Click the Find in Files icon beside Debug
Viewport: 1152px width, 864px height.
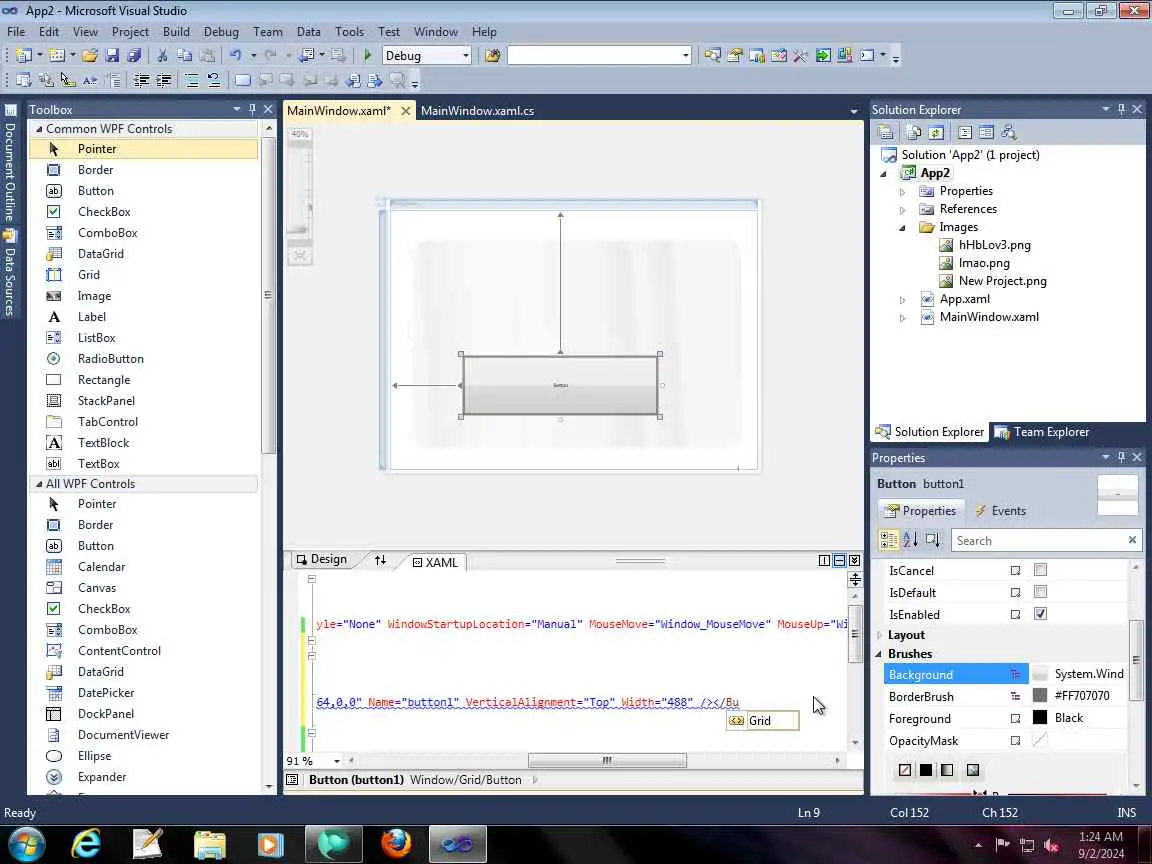[492, 55]
